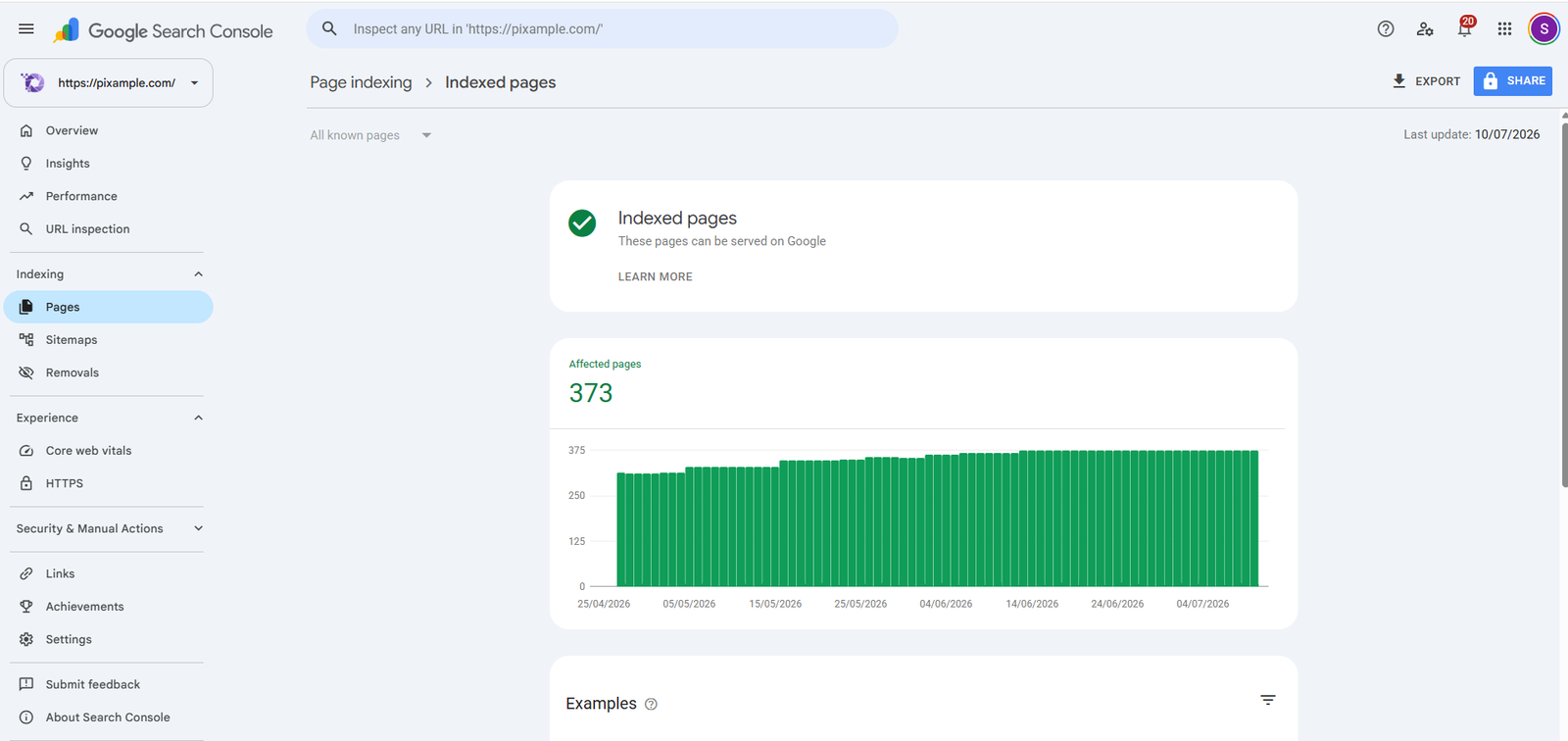Open the Examples filter icon
The width and height of the screenshot is (1568, 741).
[1268, 700]
